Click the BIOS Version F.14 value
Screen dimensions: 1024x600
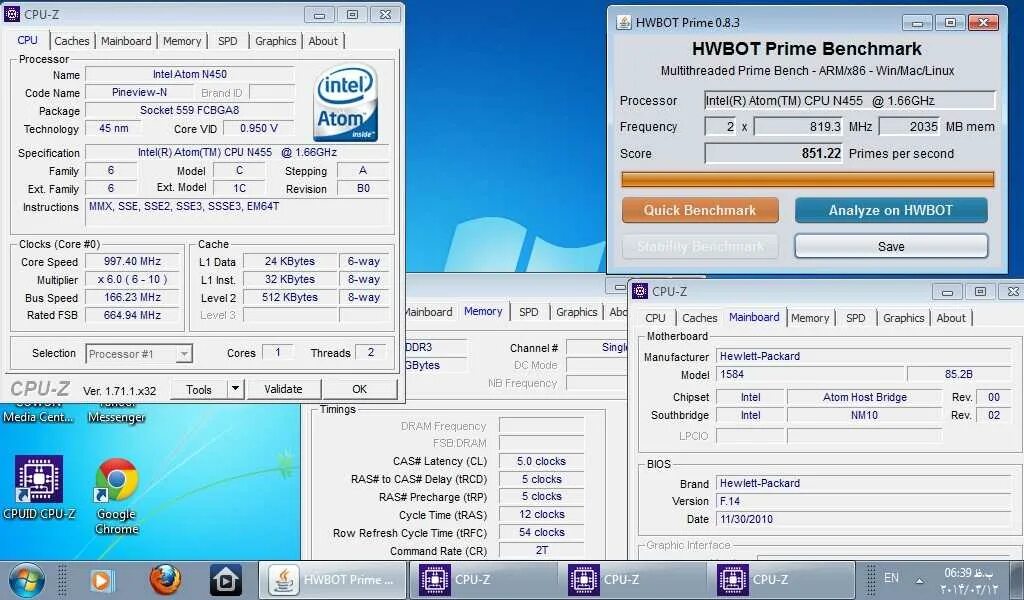coord(864,501)
